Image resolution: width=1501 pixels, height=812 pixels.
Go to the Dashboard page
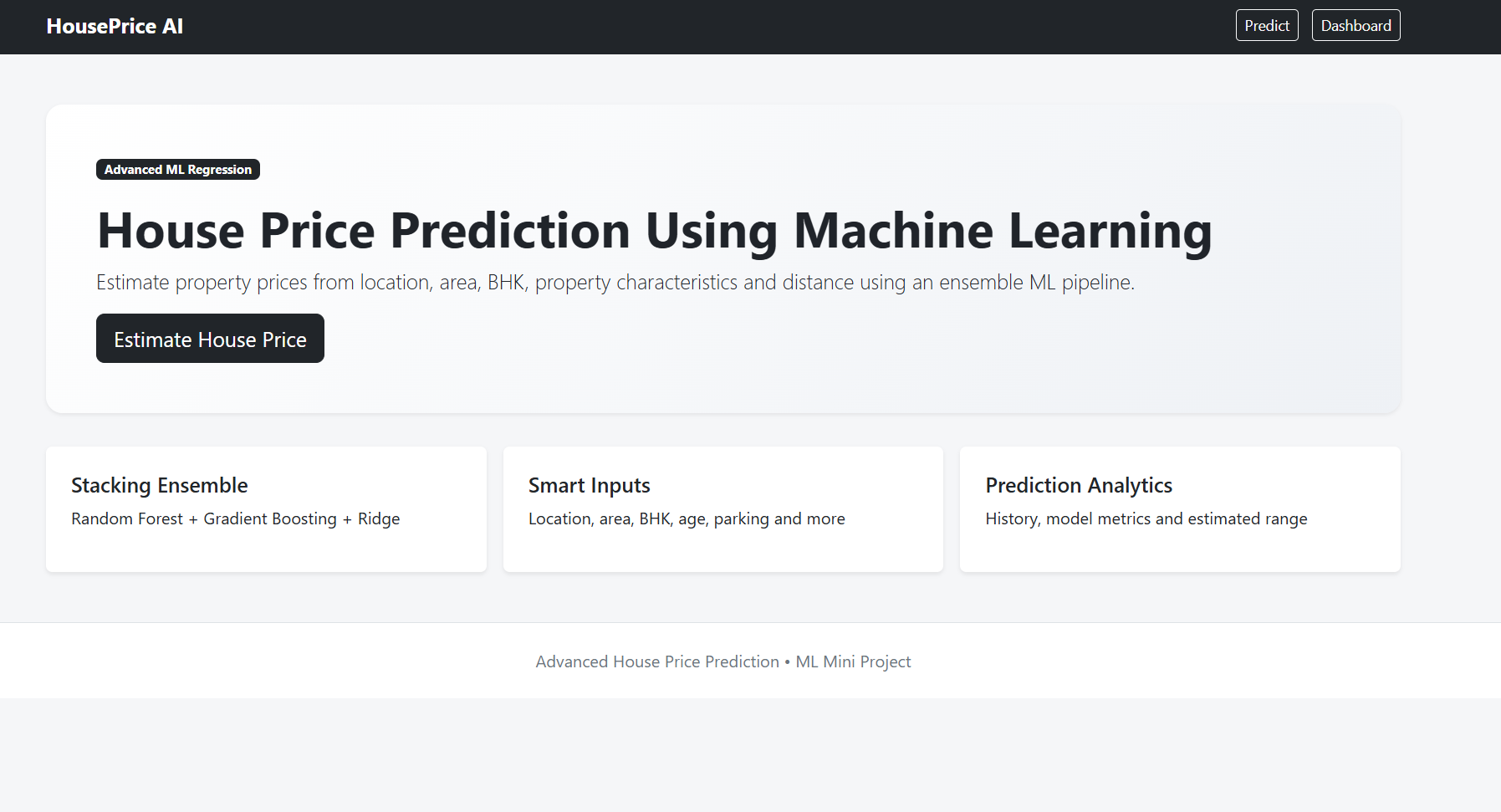pyautogui.click(x=1355, y=25)
